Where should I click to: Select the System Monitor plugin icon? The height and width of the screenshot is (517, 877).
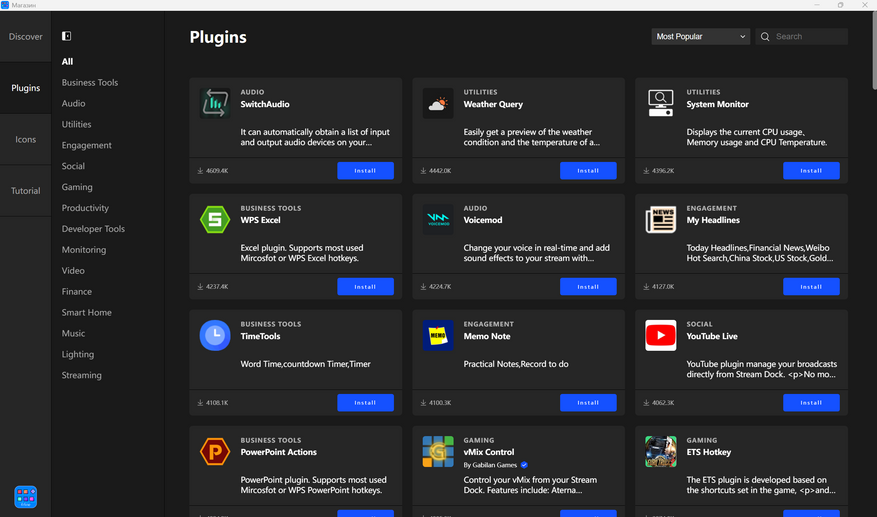(x=660, y=103)
